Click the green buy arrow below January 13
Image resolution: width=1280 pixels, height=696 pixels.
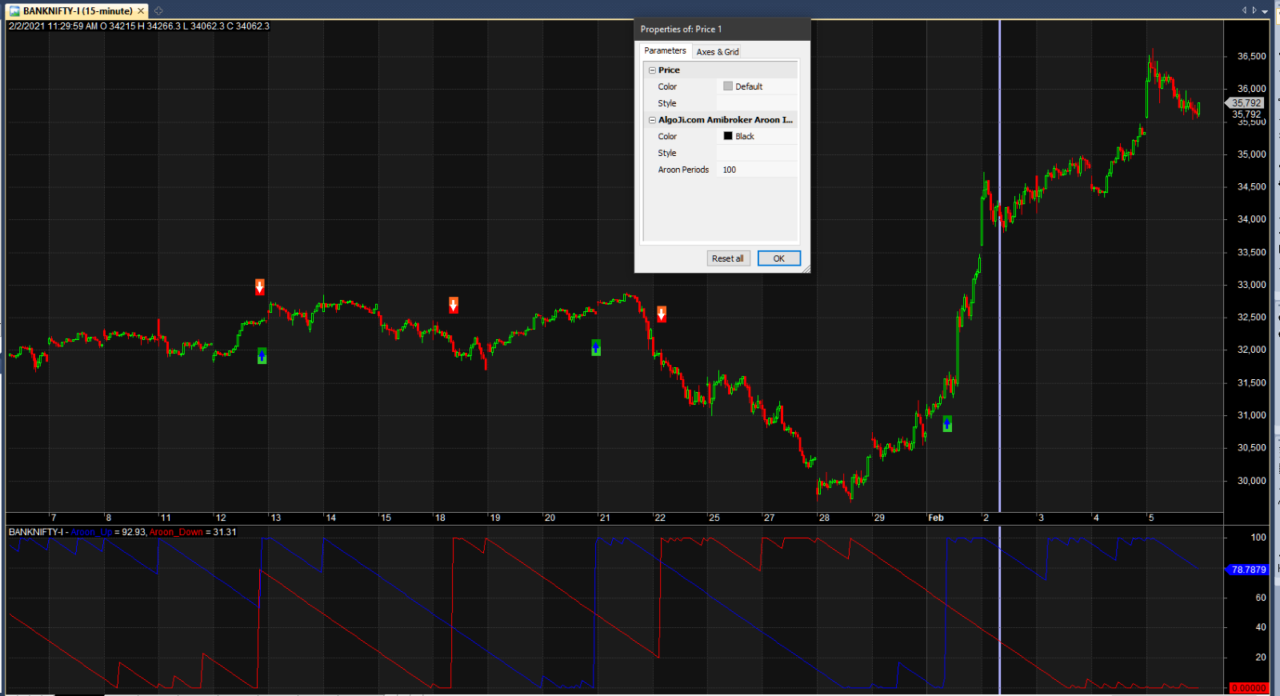coord(261,356)
